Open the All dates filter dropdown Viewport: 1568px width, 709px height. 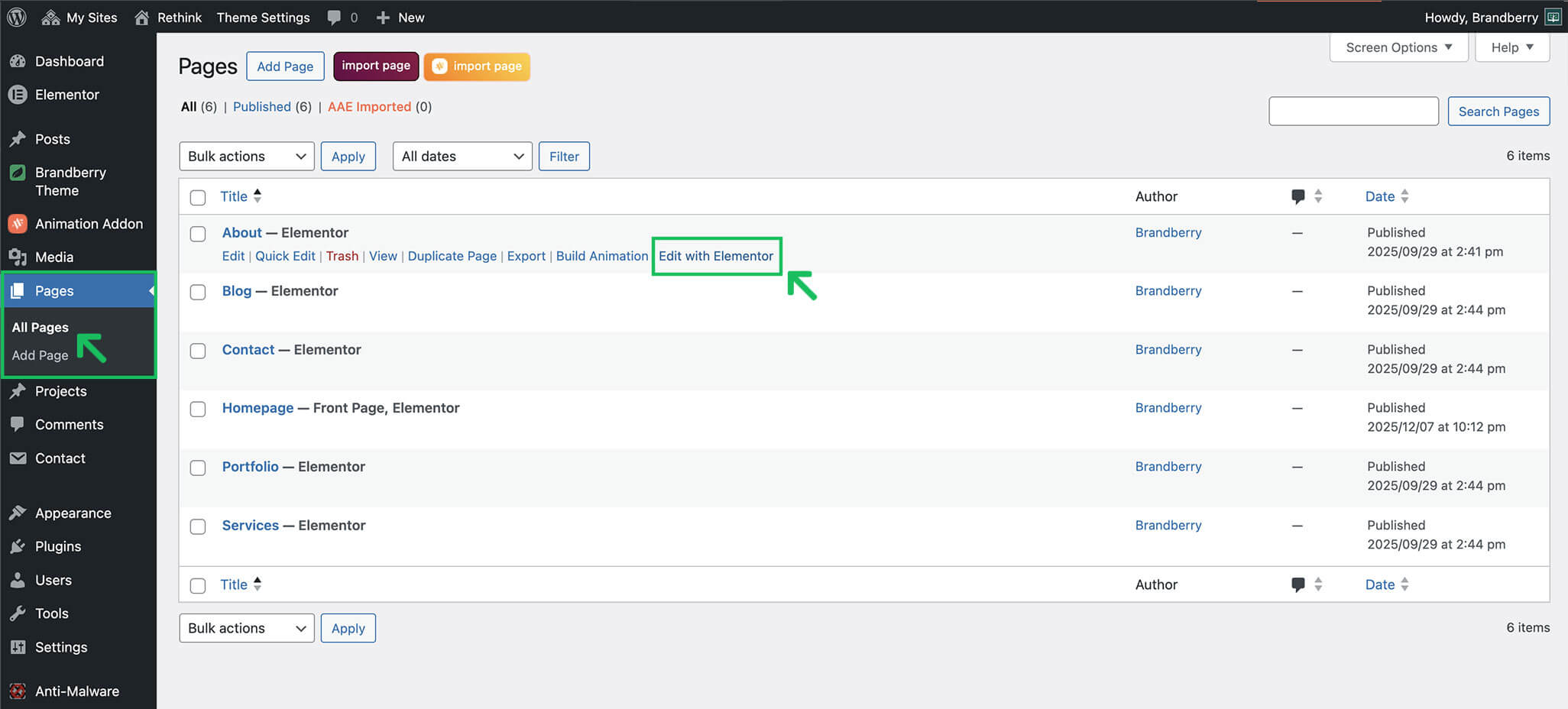(x=462, y=157)
